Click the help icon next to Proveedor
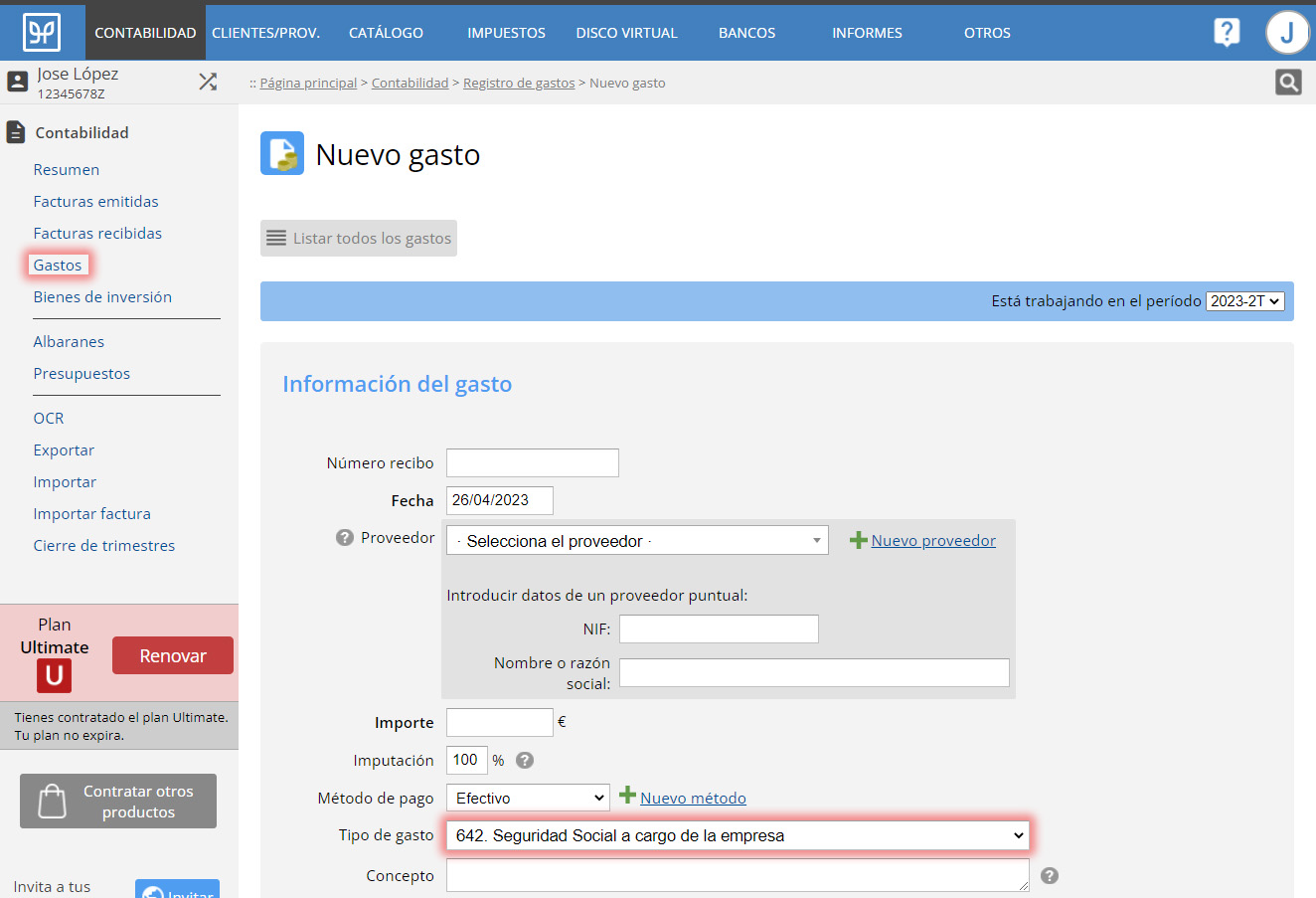 point(345,538)
